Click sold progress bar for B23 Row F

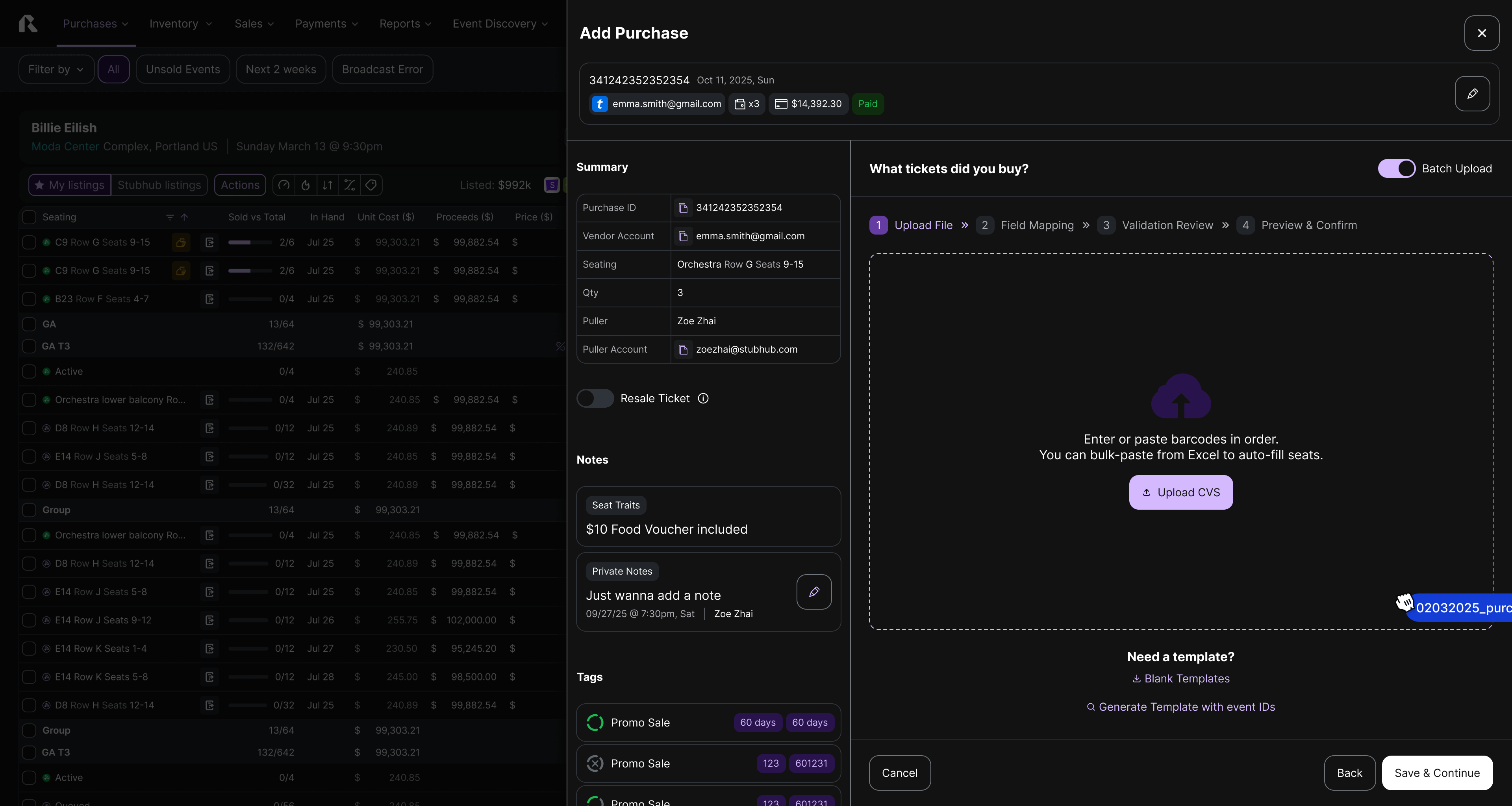[x=250, y=299]
